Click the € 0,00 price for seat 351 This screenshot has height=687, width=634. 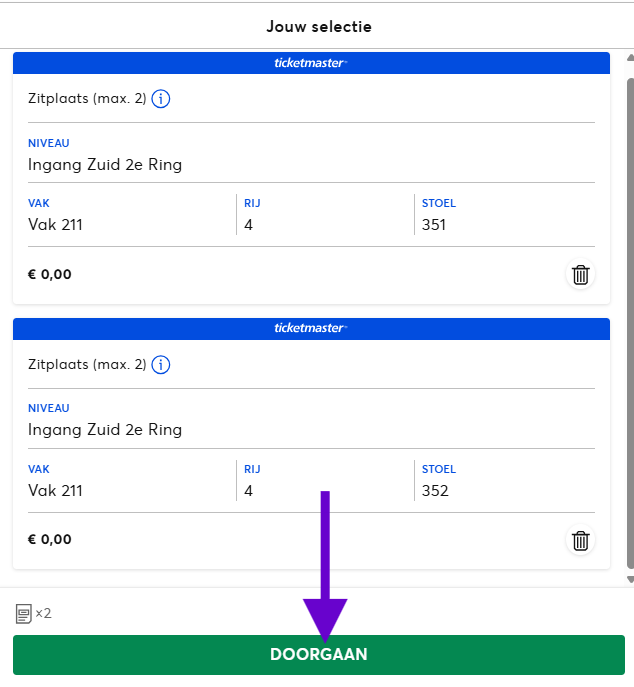(x=50, y=274)
